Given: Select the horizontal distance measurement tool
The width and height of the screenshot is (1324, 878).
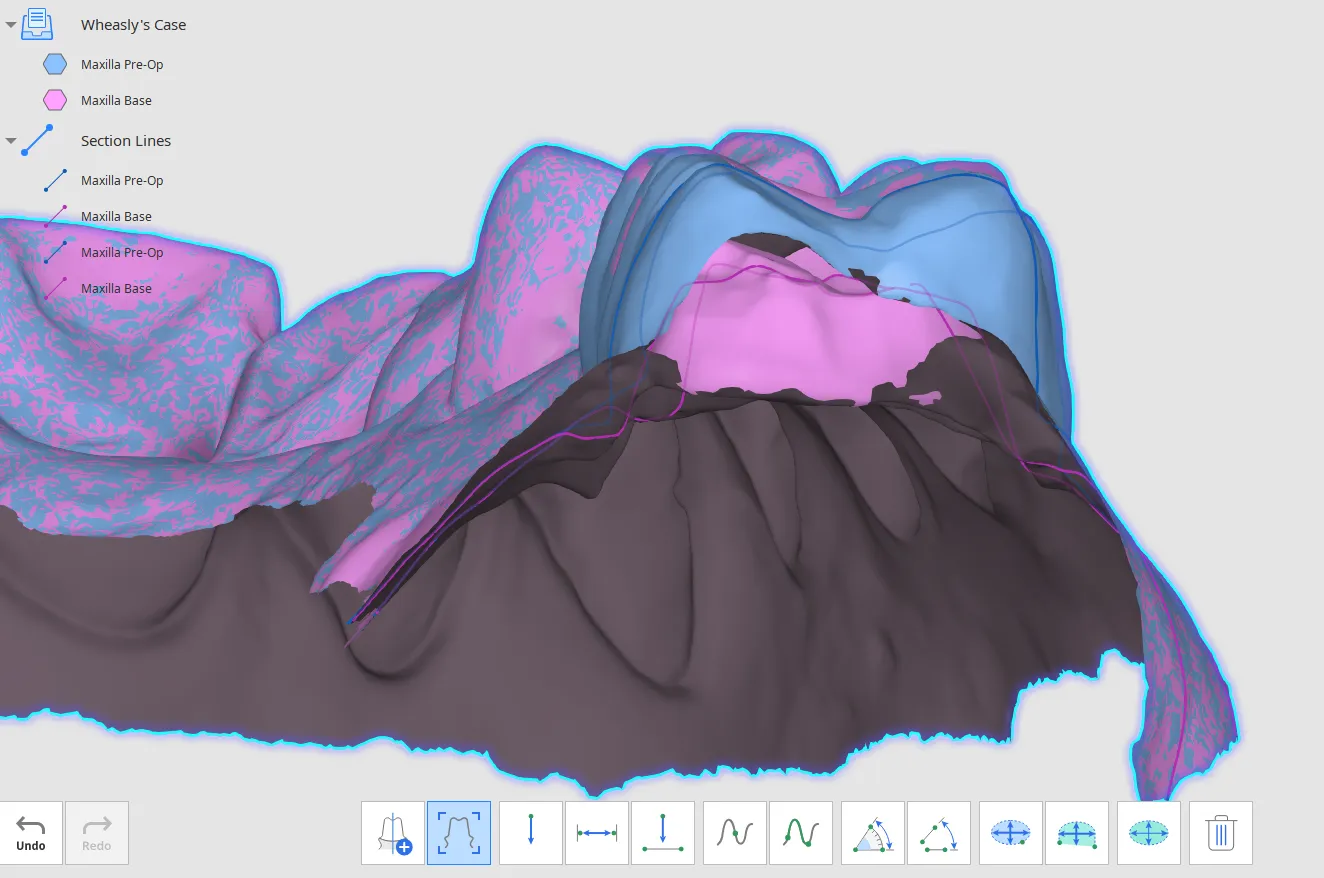Looking at the screenshot, I should click(x=597, y=833).
